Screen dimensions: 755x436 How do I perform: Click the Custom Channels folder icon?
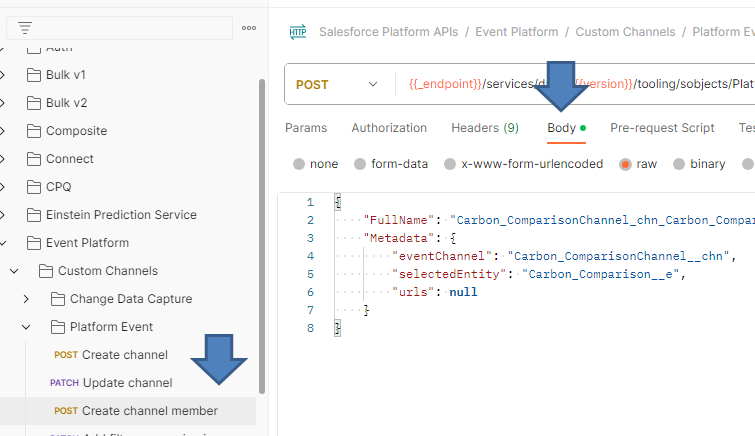coord(46,271)
